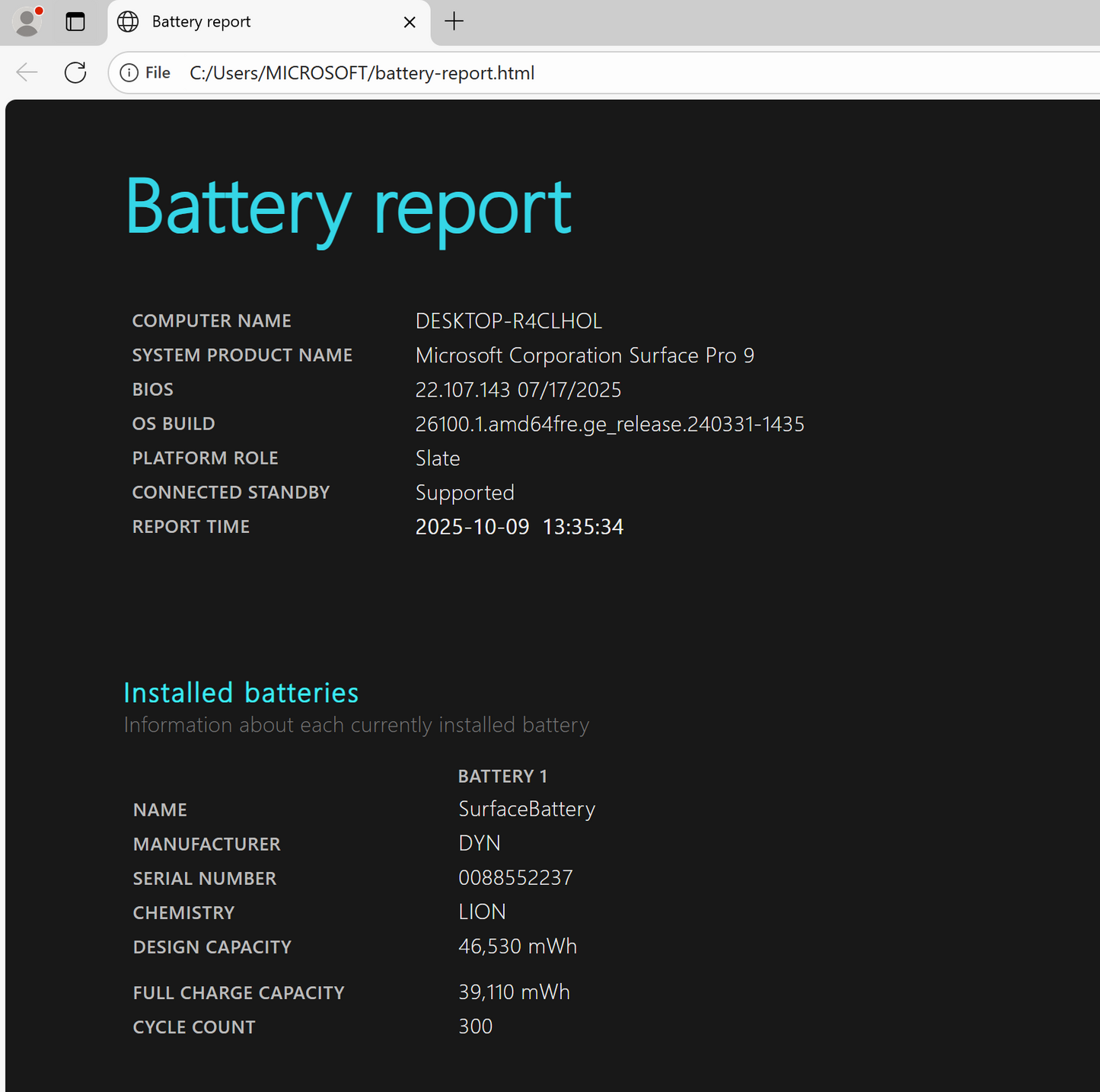
Task: Click the back navigation arrow
Action: pyautogui.click(x=27, y=73)
